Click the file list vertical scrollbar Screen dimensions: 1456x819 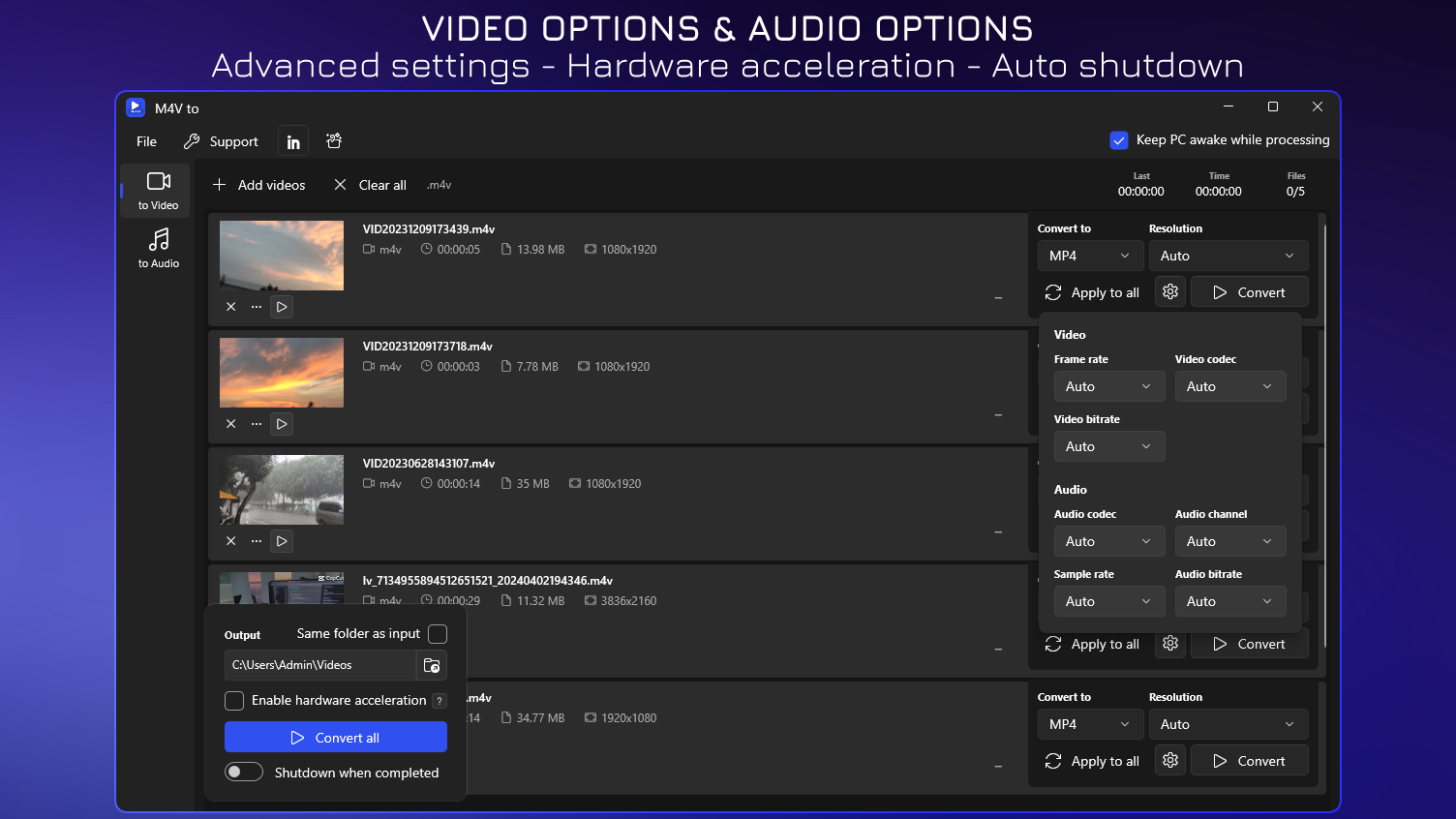pyautogui.click(x=1324, y=436)
